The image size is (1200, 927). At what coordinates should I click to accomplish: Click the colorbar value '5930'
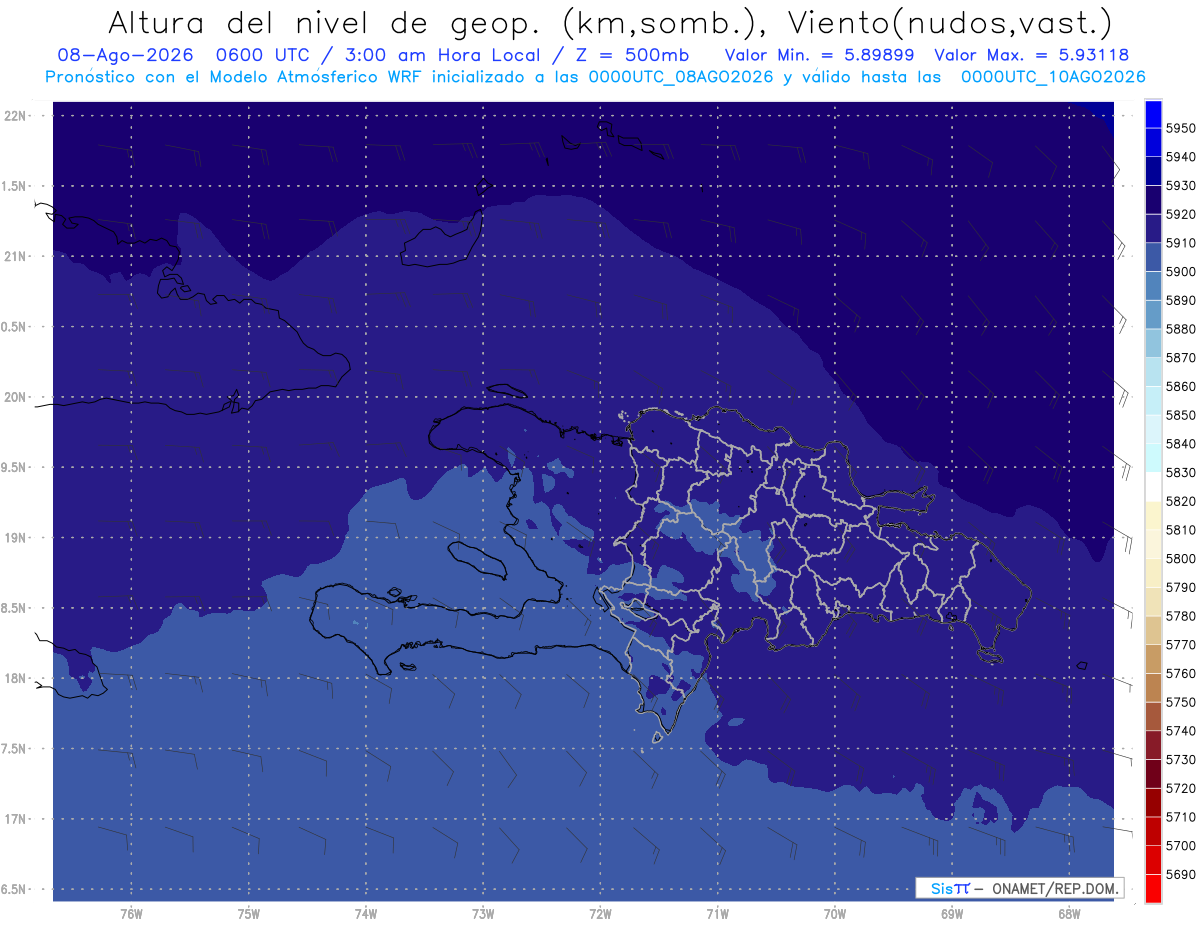[1181, 186]
